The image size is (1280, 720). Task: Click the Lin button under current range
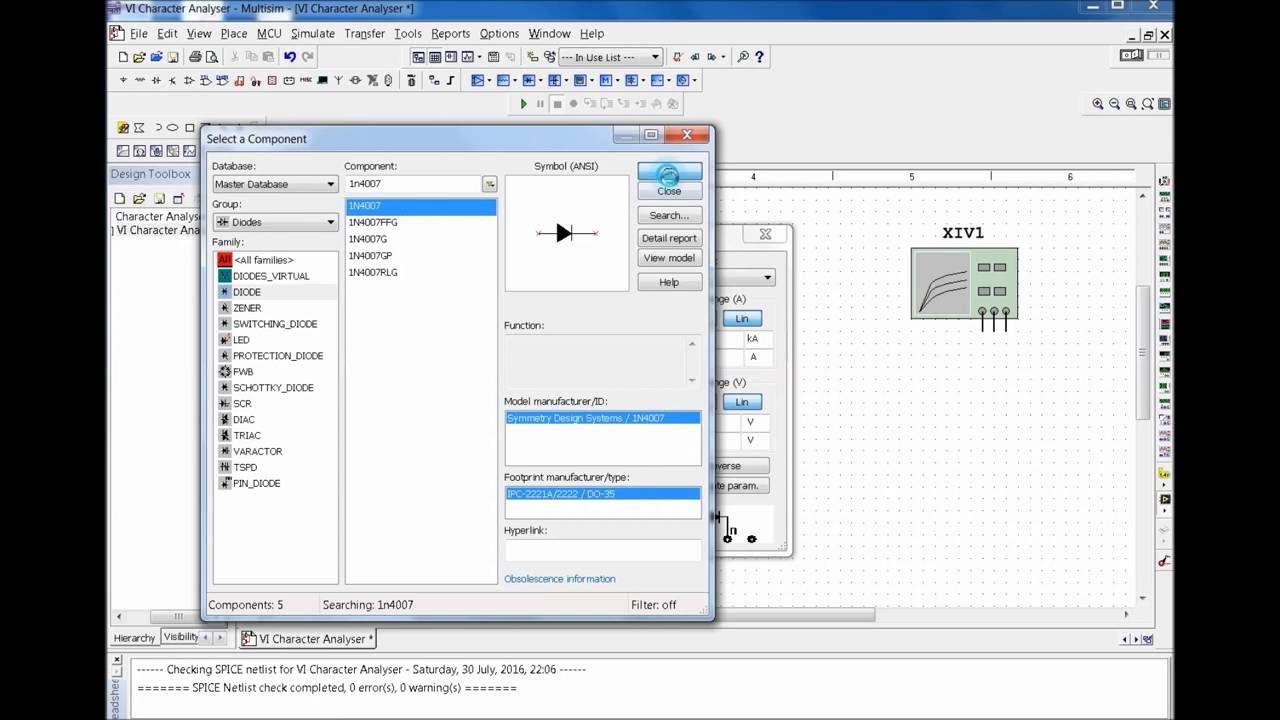point(742,318)
